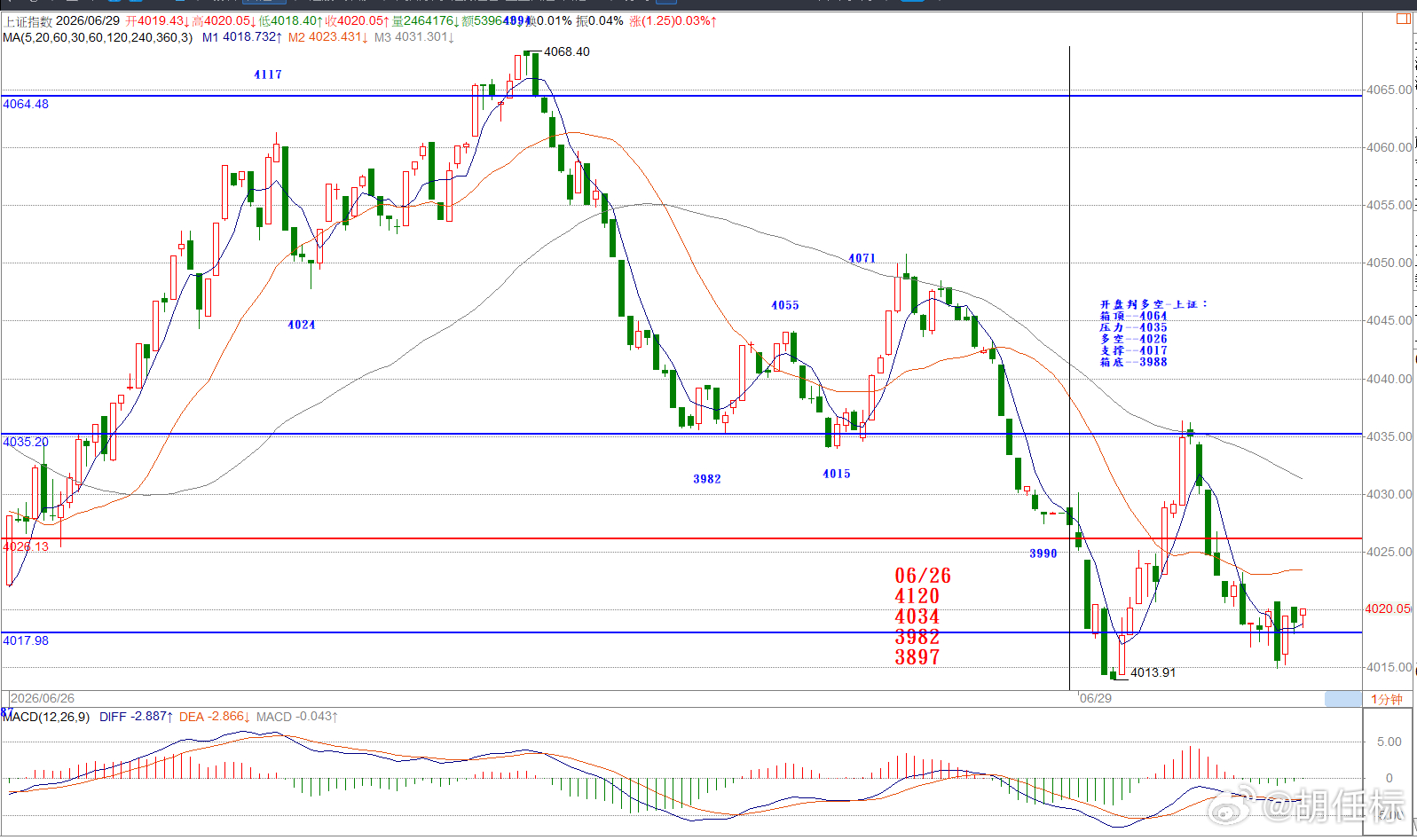Select the red 4026.13 line label
The width and height of the screenshot is (1417, 840).
[26, 546]
